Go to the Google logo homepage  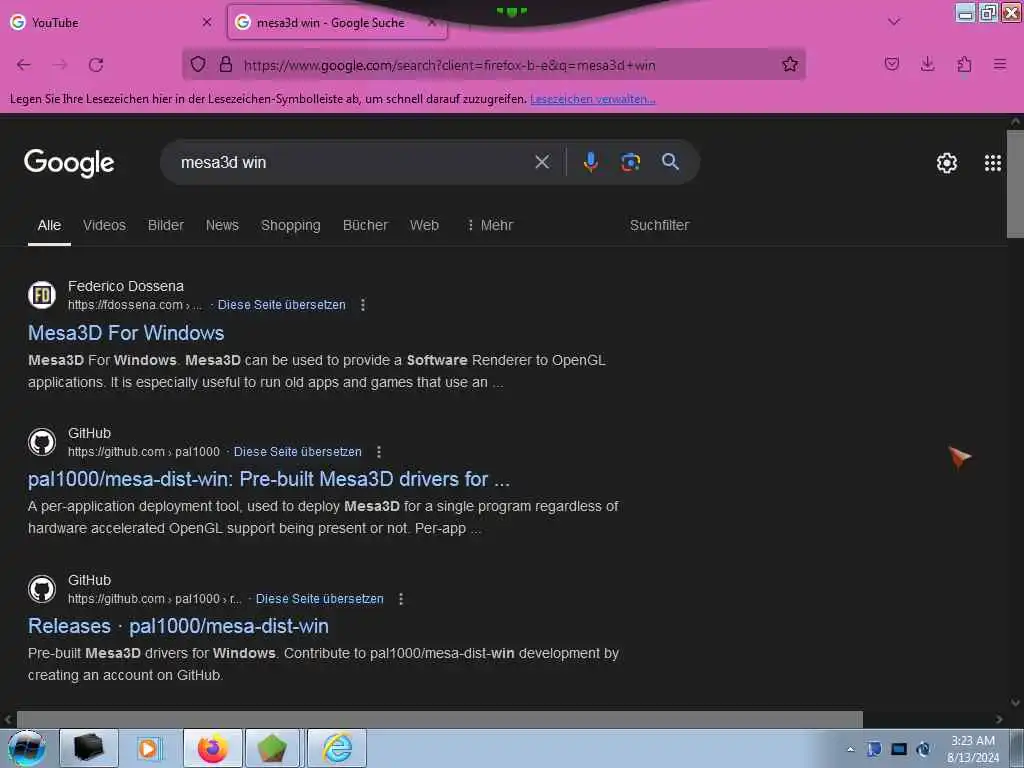click(x=69, y=163)
